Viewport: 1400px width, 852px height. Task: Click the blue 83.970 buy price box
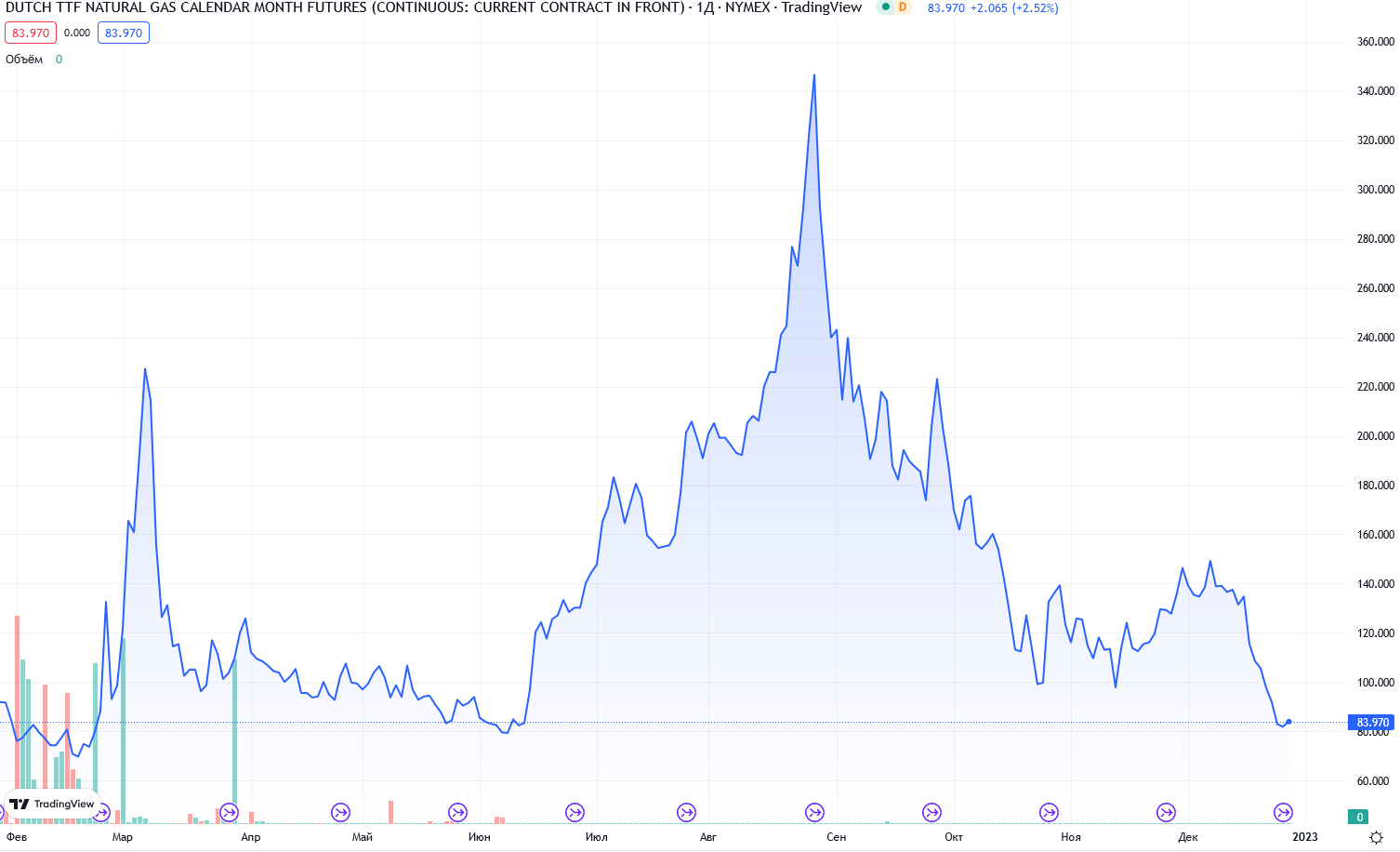[124, 33]
